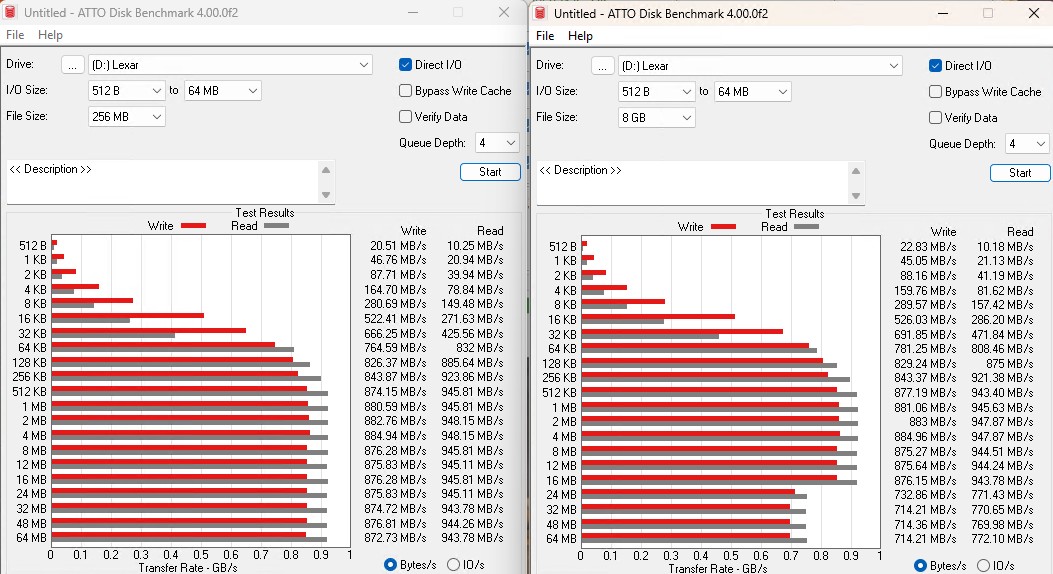Image resolution: width=1053 pixels, height=574 pixels.
Task: Toggle Direct I/O checkbox in right window
Action: point(935,66)
